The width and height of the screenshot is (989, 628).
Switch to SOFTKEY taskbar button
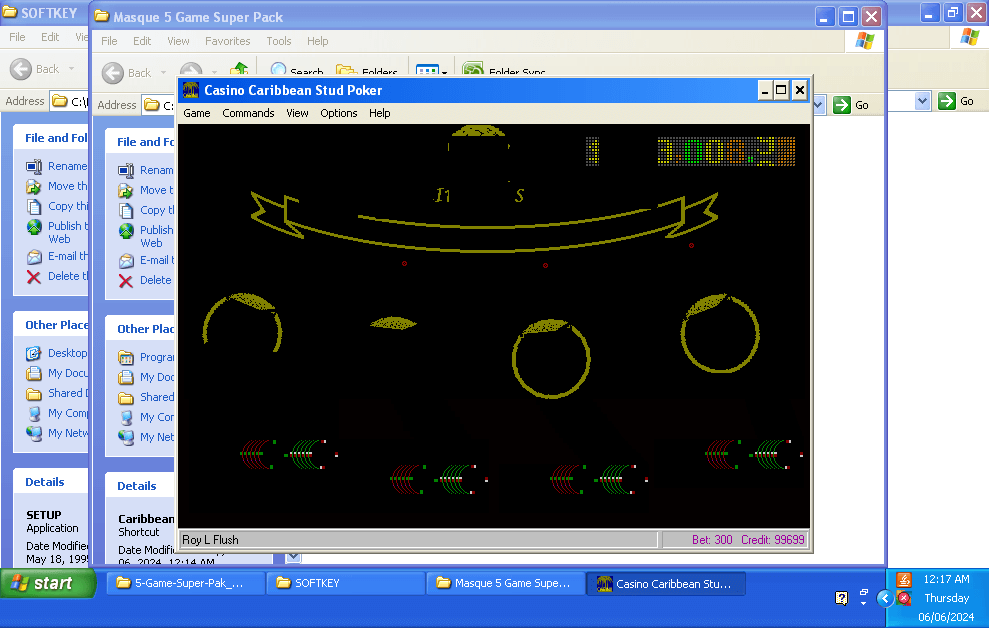tap(346, 583)
